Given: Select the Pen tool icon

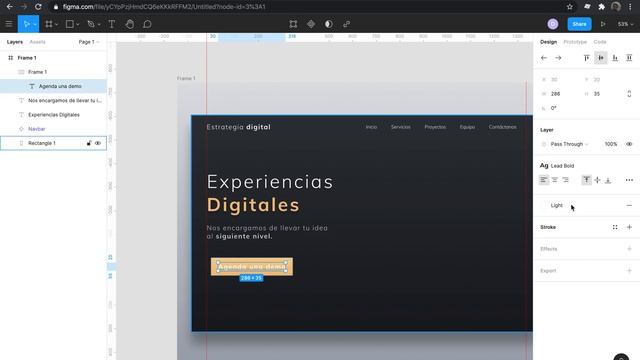Looking at the screenshot, I should pos(91,24).
